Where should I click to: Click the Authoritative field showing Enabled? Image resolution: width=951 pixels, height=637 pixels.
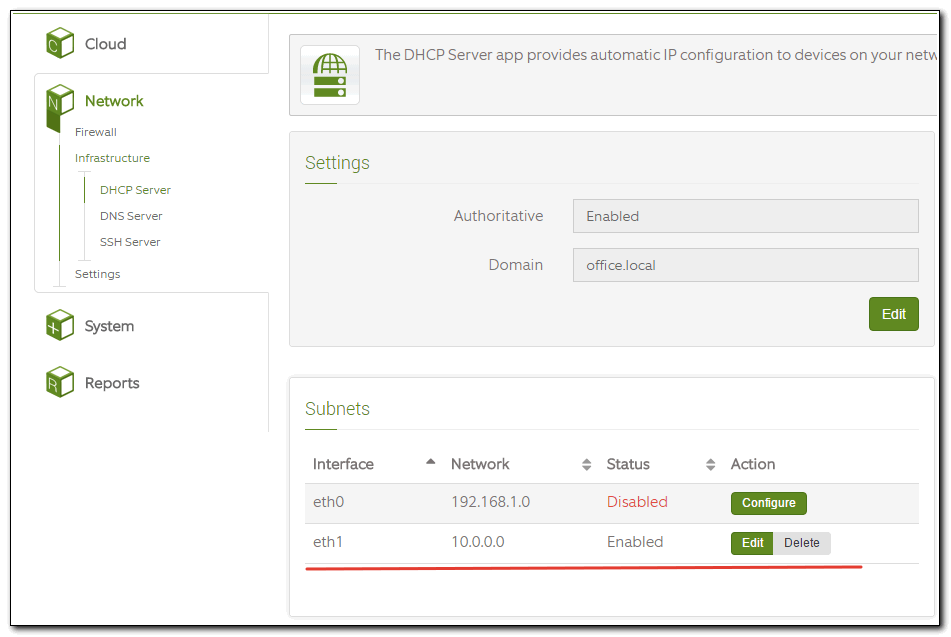[745, 216]
